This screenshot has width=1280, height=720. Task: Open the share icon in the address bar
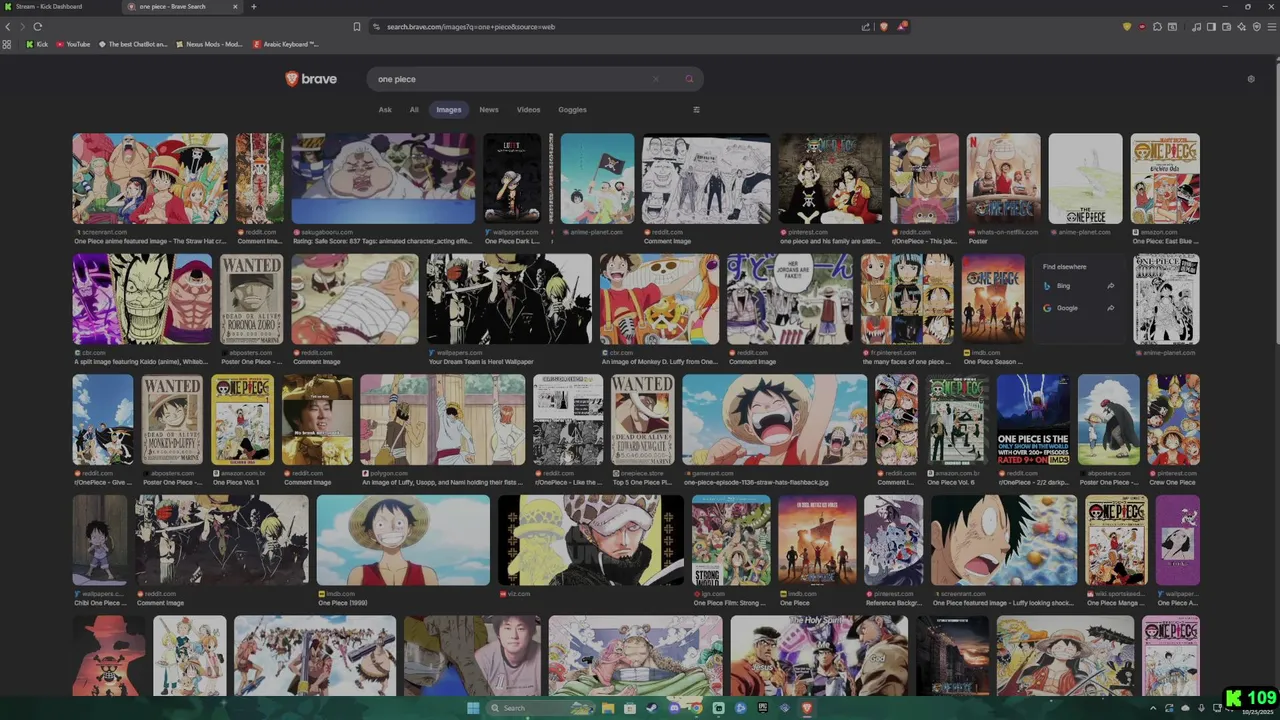tap(865, 27)
